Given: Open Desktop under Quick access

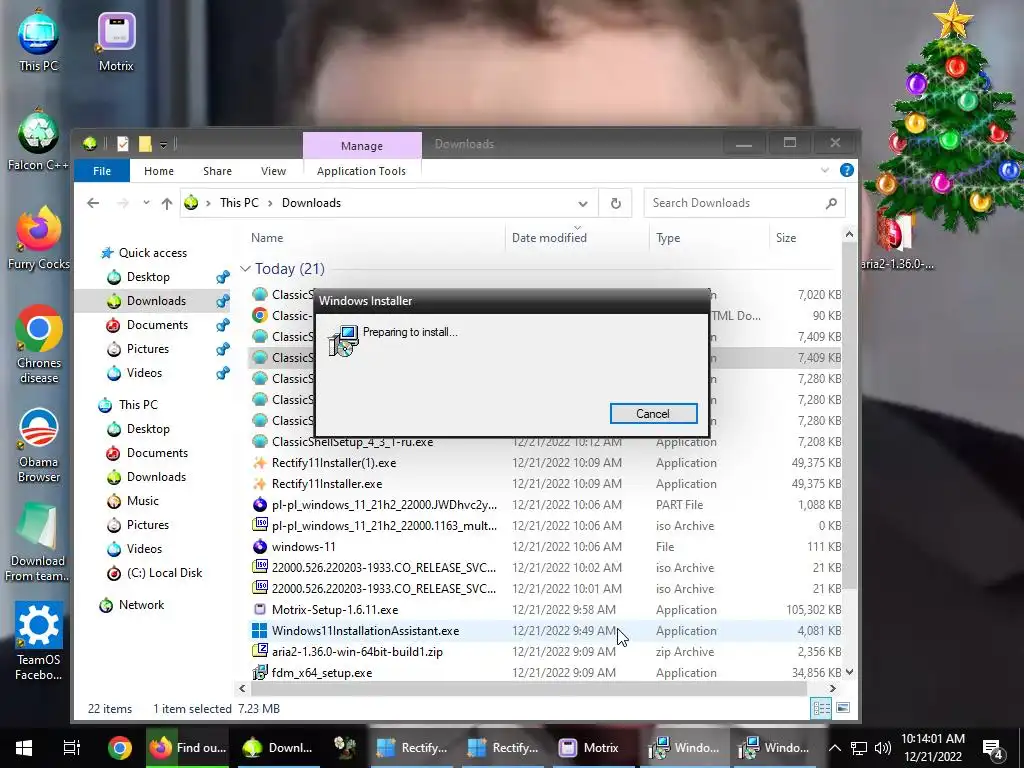Looking at the screenshot, I should coord(148,277).
